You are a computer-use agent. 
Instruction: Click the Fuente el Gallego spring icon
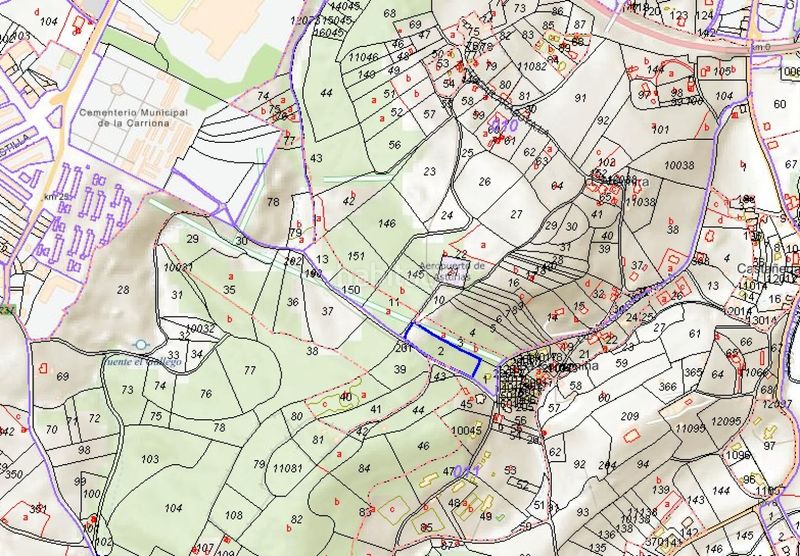(x=141, y=345)
